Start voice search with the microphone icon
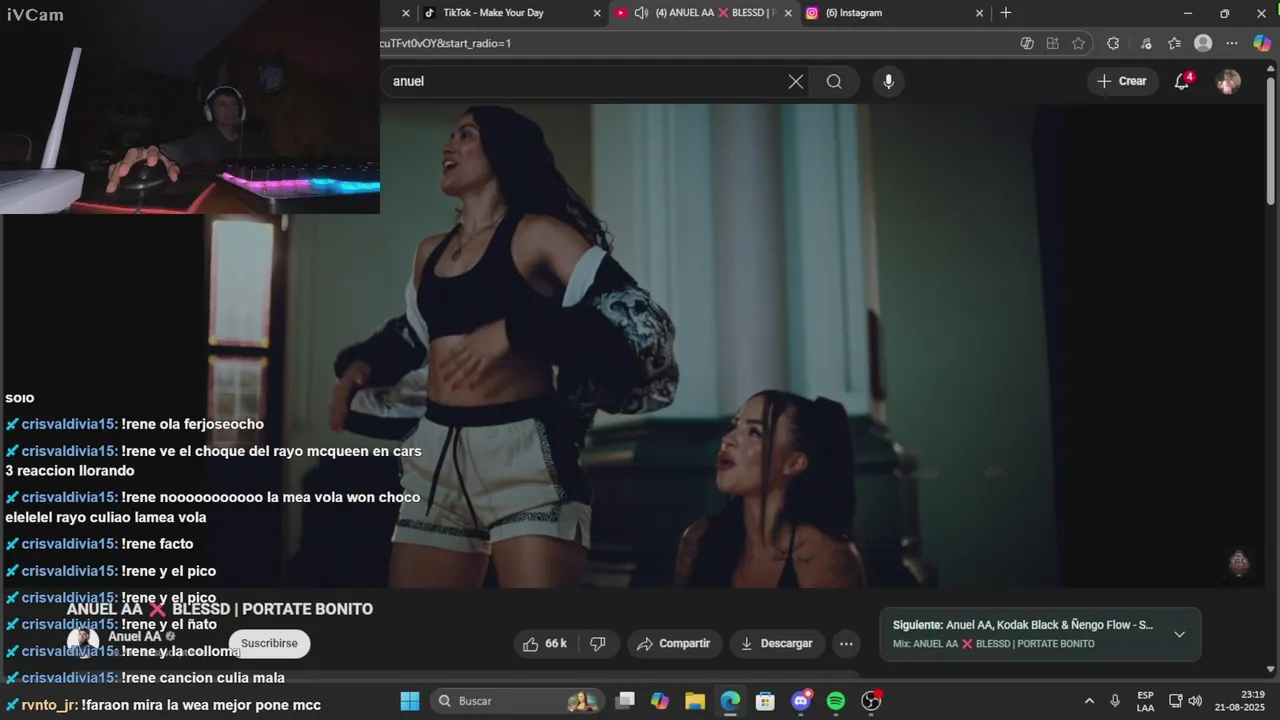 (888, 82)
